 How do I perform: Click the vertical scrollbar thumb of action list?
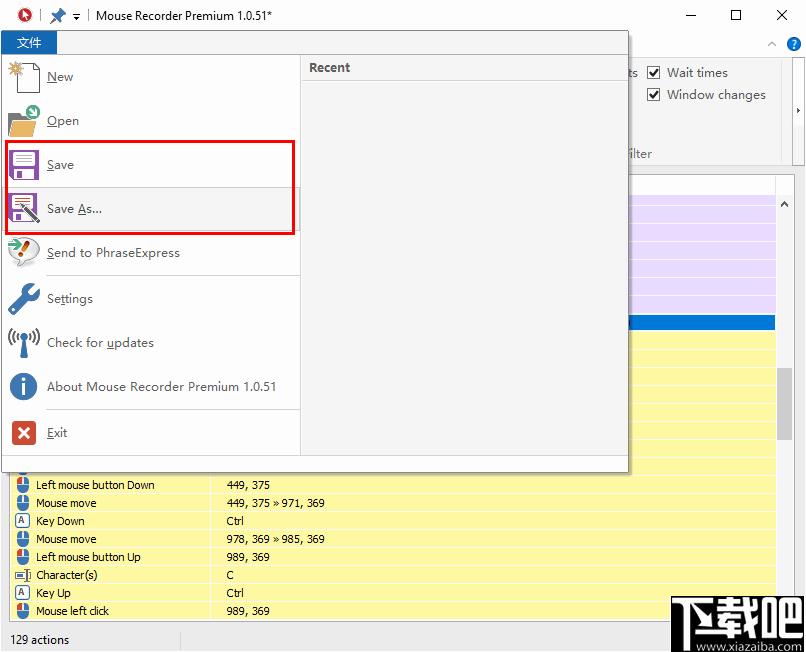click(784, 404)
